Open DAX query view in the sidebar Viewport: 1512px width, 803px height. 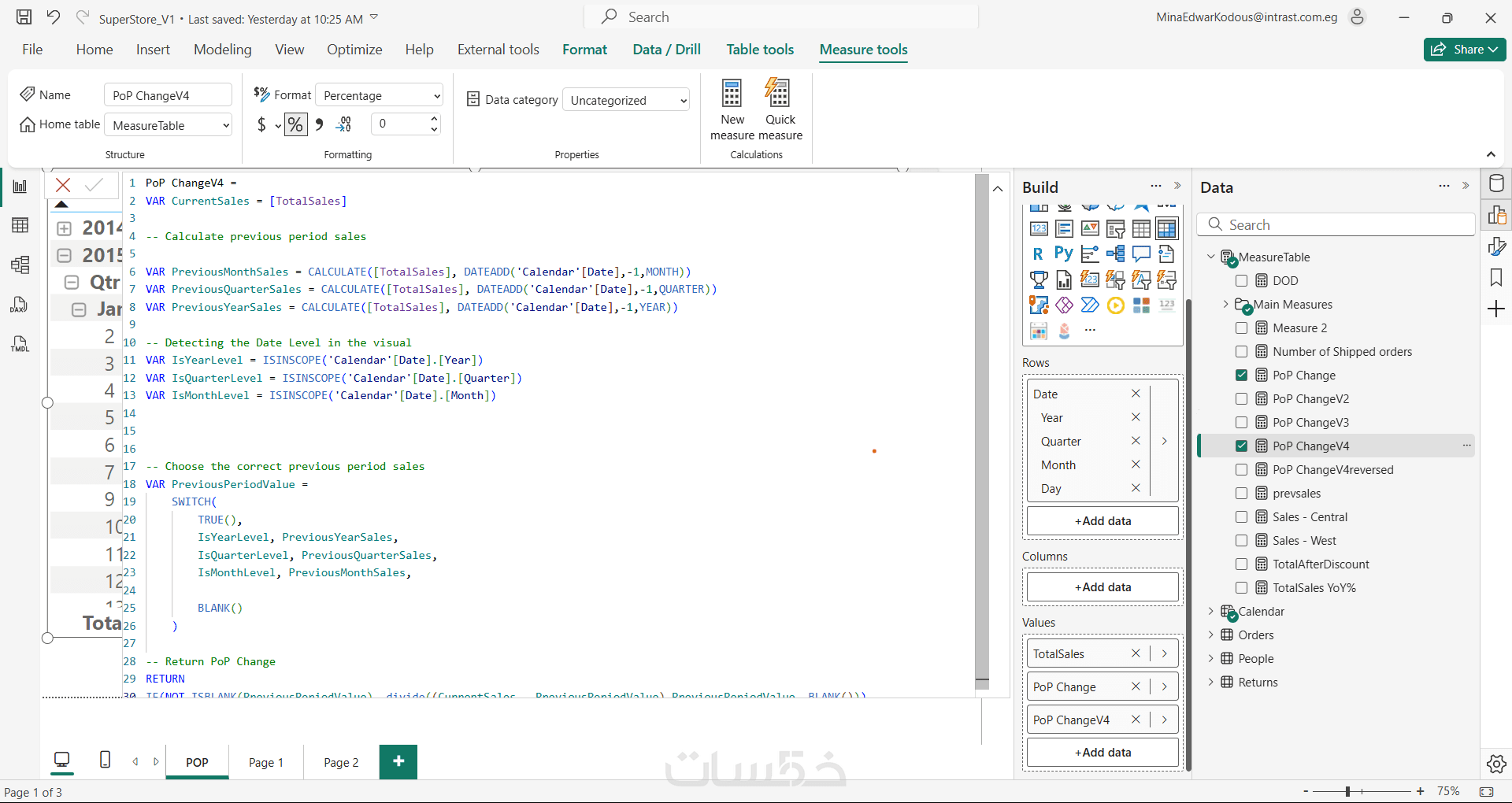click(x=20, y=305)
